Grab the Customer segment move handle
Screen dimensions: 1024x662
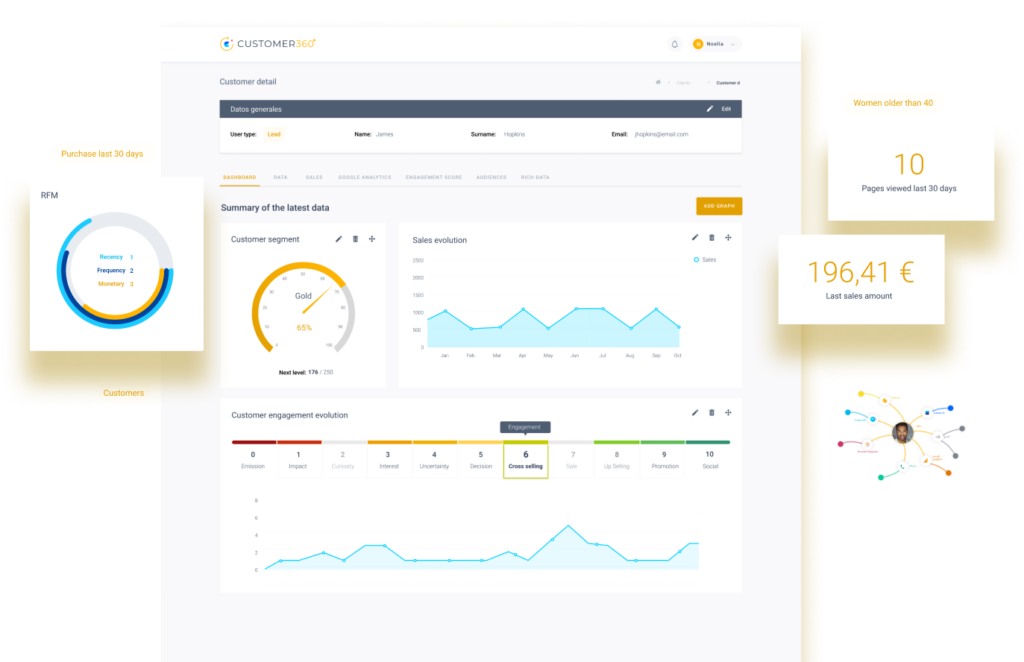372,239
